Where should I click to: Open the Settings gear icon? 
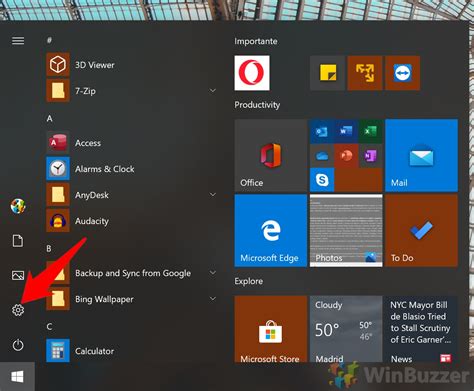(18, 310)
